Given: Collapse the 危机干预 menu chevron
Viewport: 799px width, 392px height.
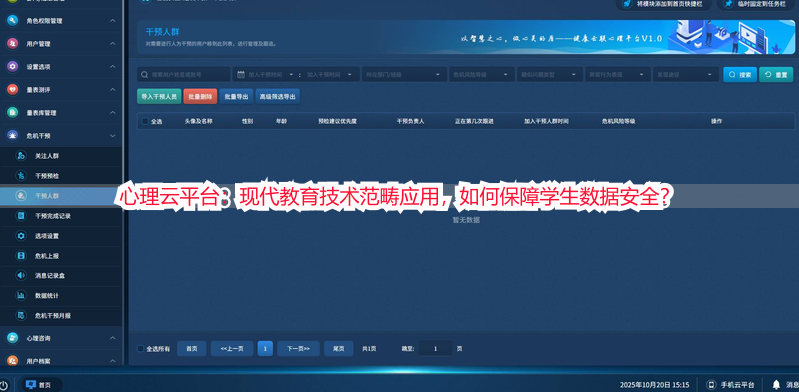Looking at the screenshot, I should point(113,136).
